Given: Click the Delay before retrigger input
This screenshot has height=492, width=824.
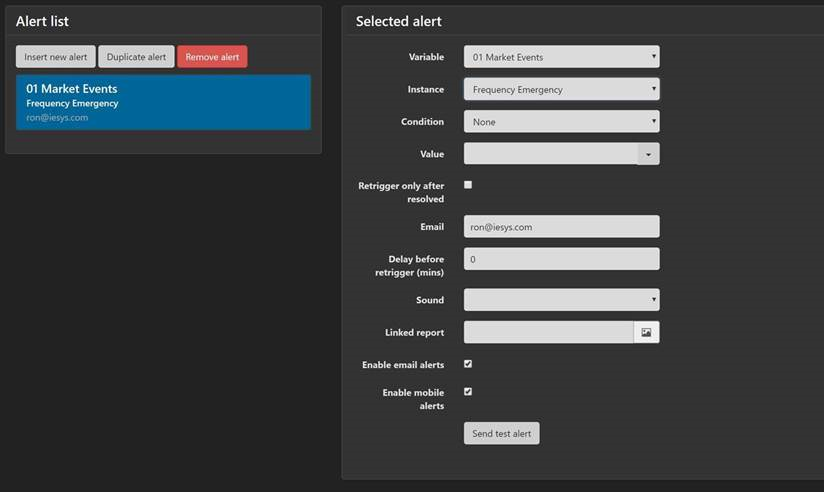Looking at the screenshot, I should click(561, 259).
